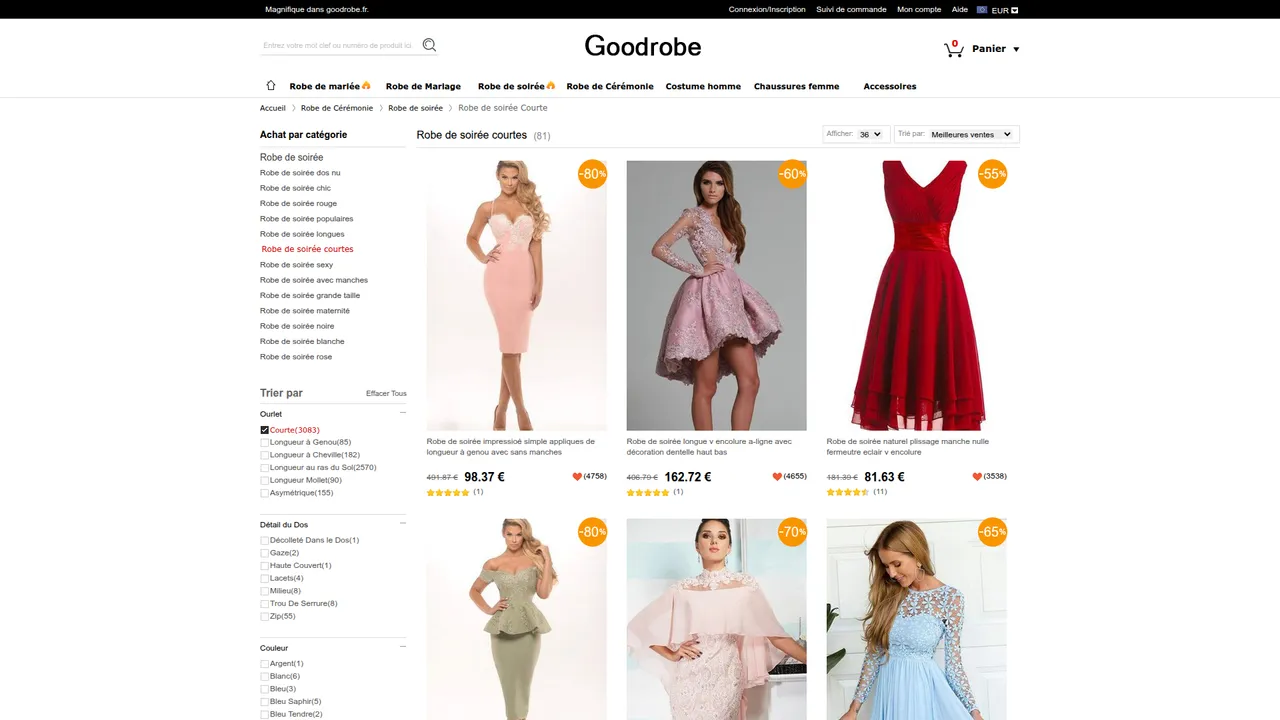Screen dimensions: 1280x720
Task: Select Robe de soirée dos nu category
Action: pyautogui.click(x=300, y=173)
